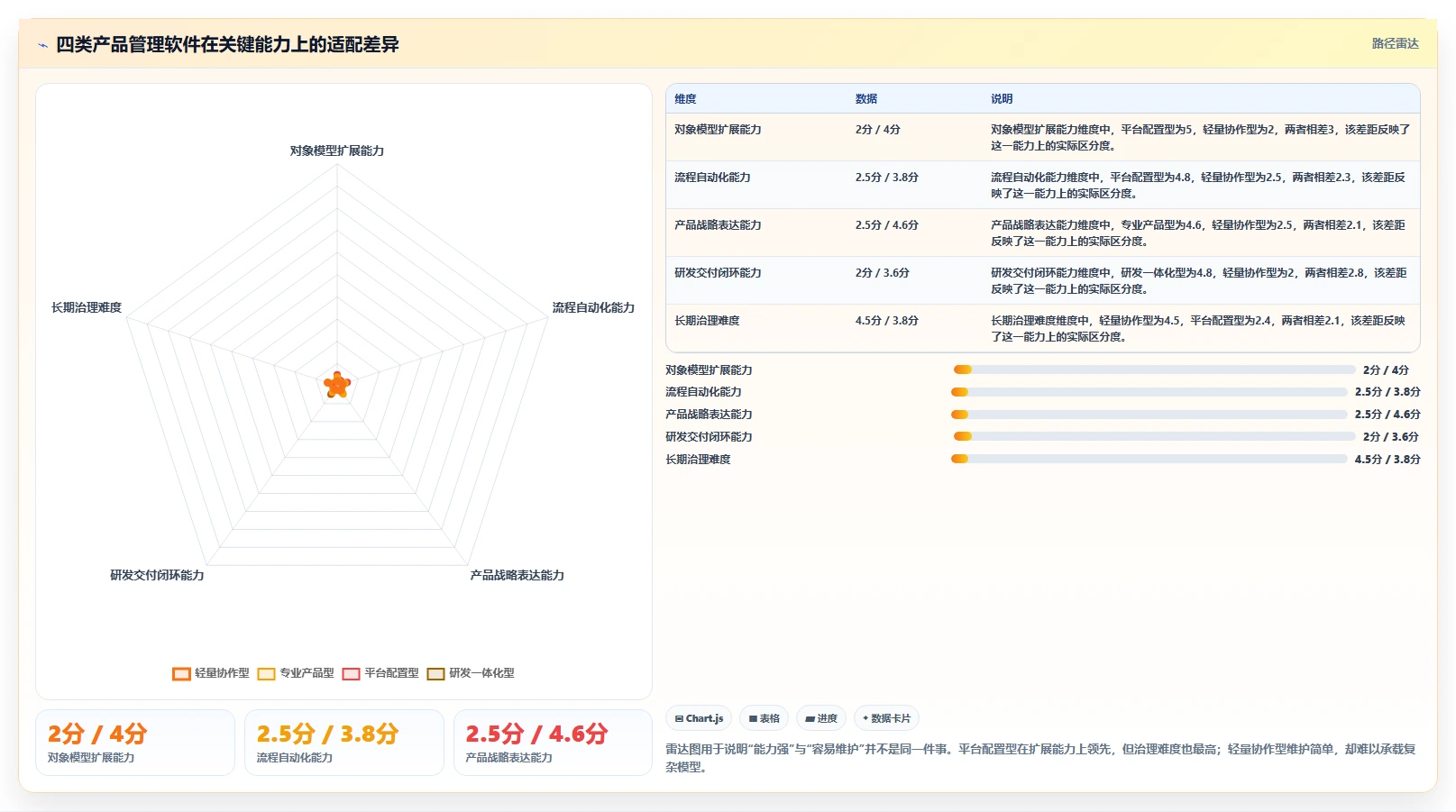This screenshot has height=812, width=1456.
Task: Click the chart title 四类产品管理软件在关键能力上的适配差异
Action: [227, 44]
